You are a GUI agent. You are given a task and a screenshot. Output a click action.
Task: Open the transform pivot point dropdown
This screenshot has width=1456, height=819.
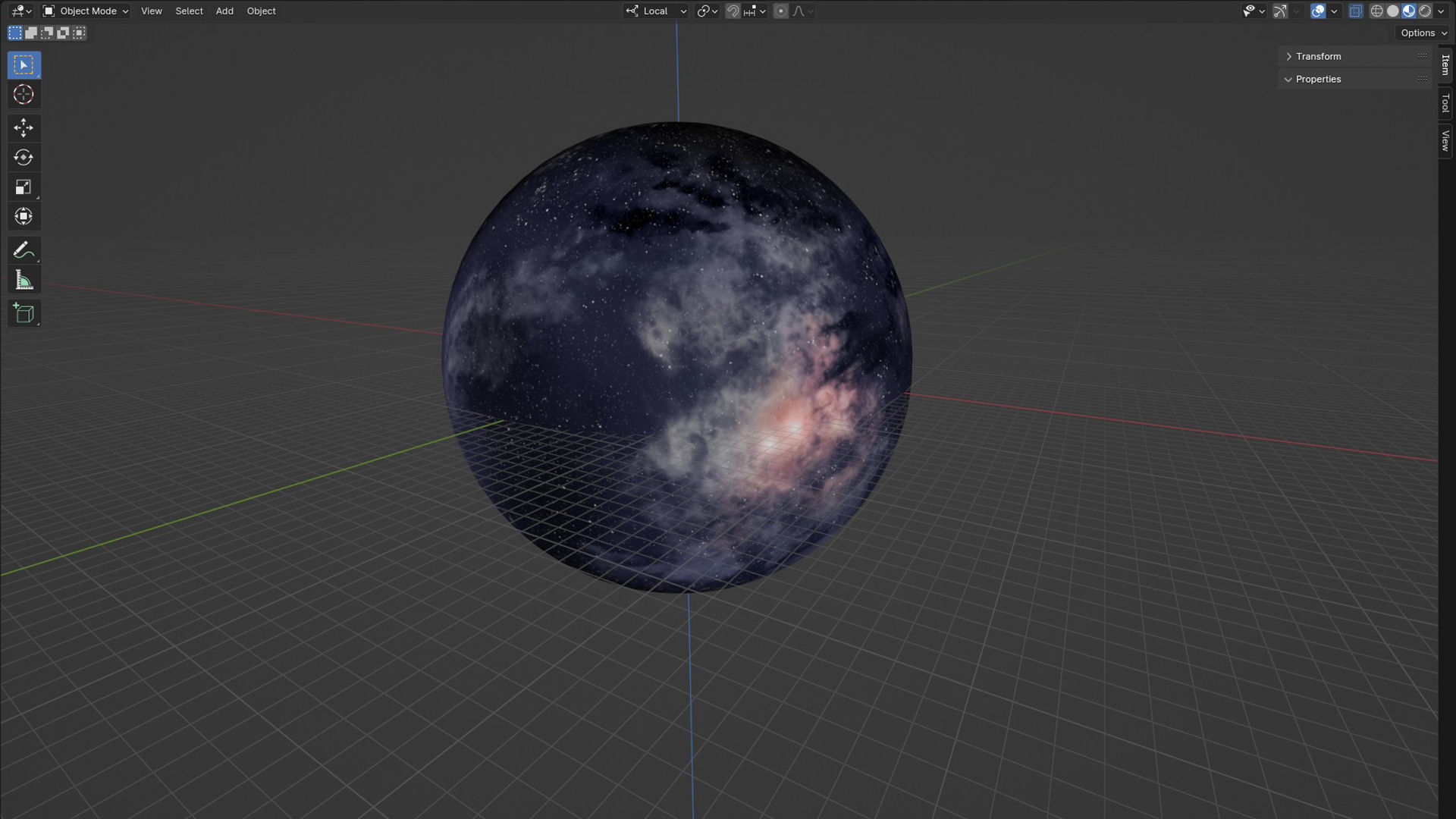pos(707,11)
